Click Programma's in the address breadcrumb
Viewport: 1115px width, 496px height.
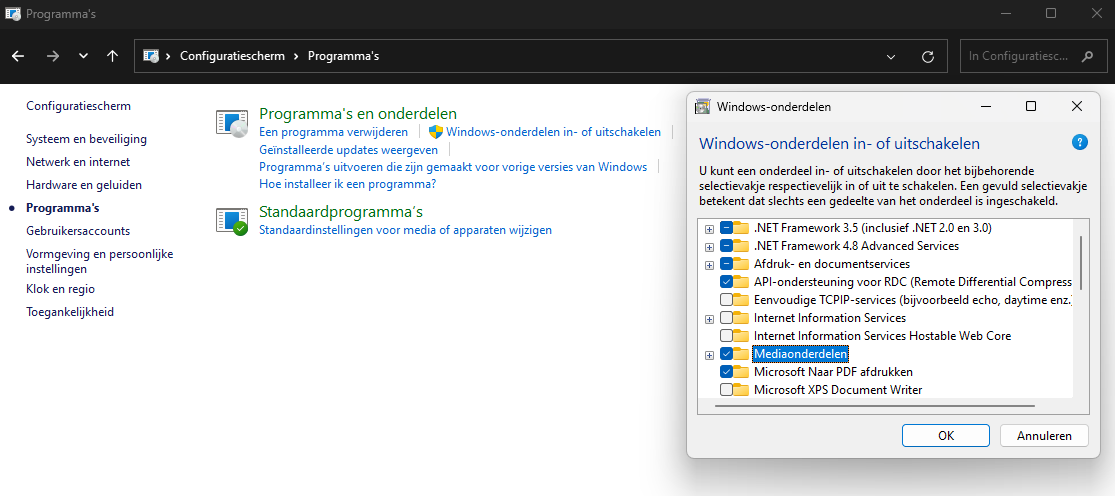click(x=343, y=56)
